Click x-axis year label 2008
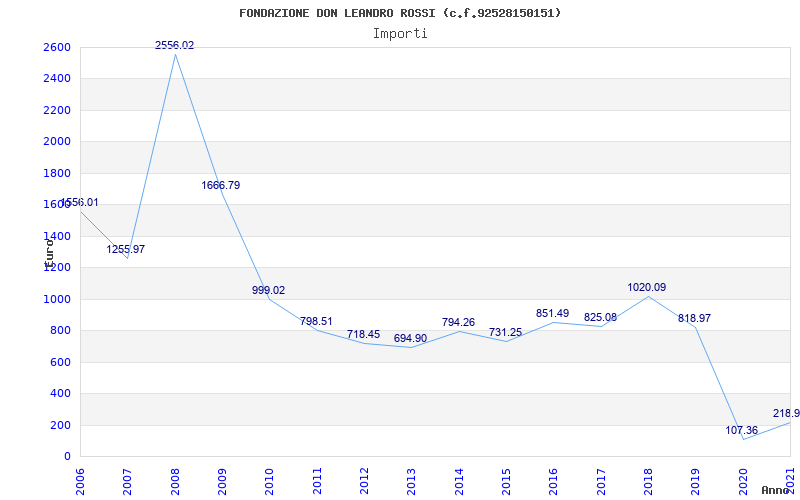This screenshot has height=500, width=800. [175, 481]
